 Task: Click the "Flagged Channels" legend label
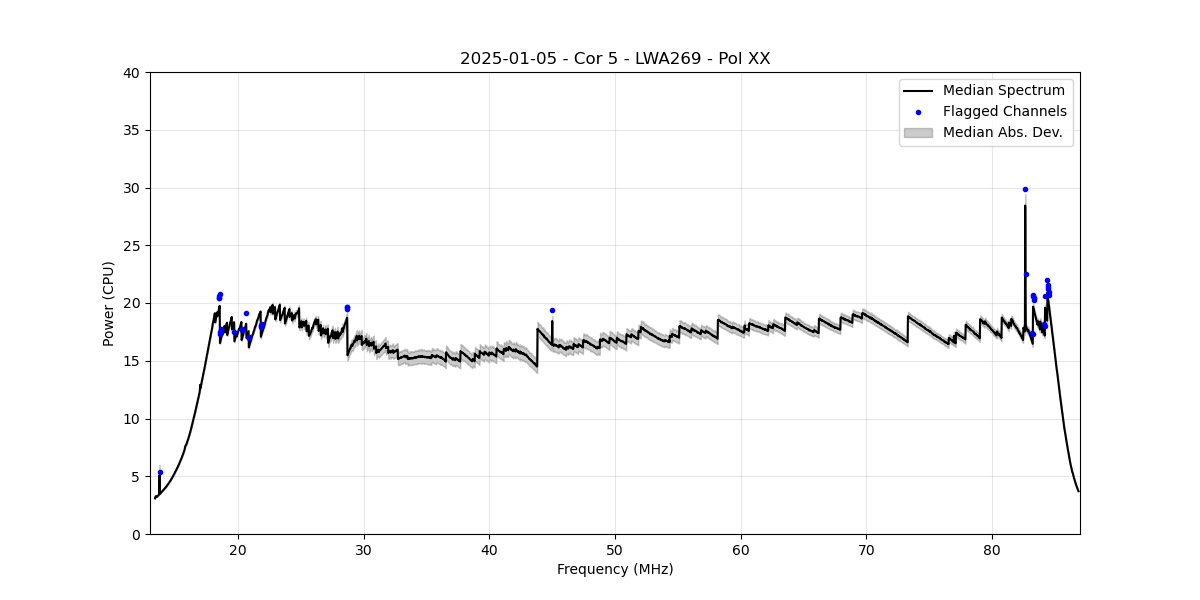coord(1004,112)
